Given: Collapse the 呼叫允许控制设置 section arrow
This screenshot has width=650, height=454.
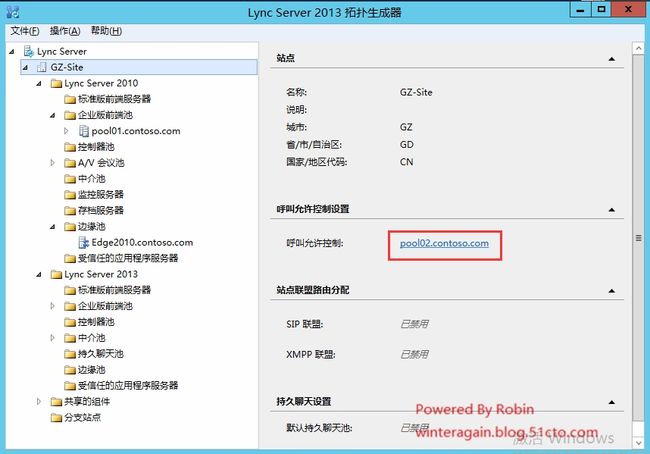Looking at the screenshot, I should pyautogui.click(x=611, y=210).
